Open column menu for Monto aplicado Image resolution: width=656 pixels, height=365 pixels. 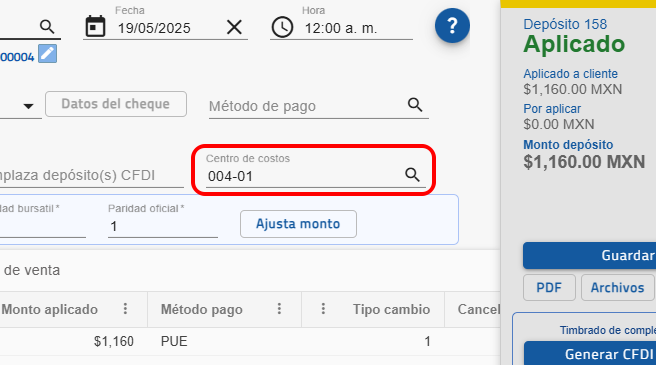pyautogui.click(x=125, y=309)
